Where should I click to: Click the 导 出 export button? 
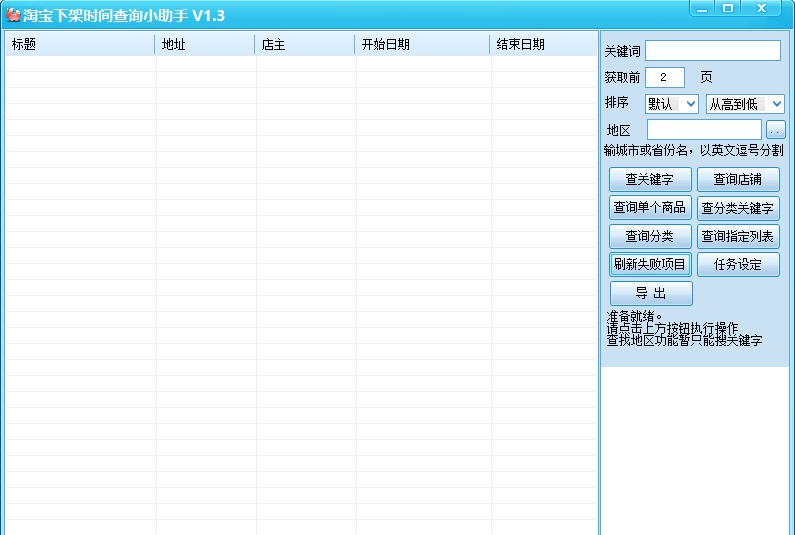(651, 293)
